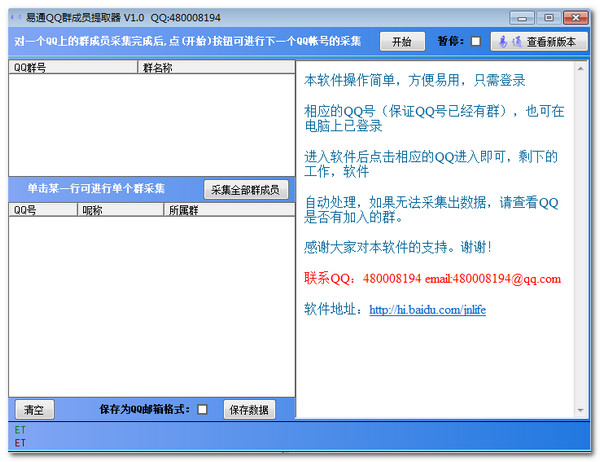Click the QQ号 column header
The height and width of the screenshot is (462, 600).
coord(43,210)
